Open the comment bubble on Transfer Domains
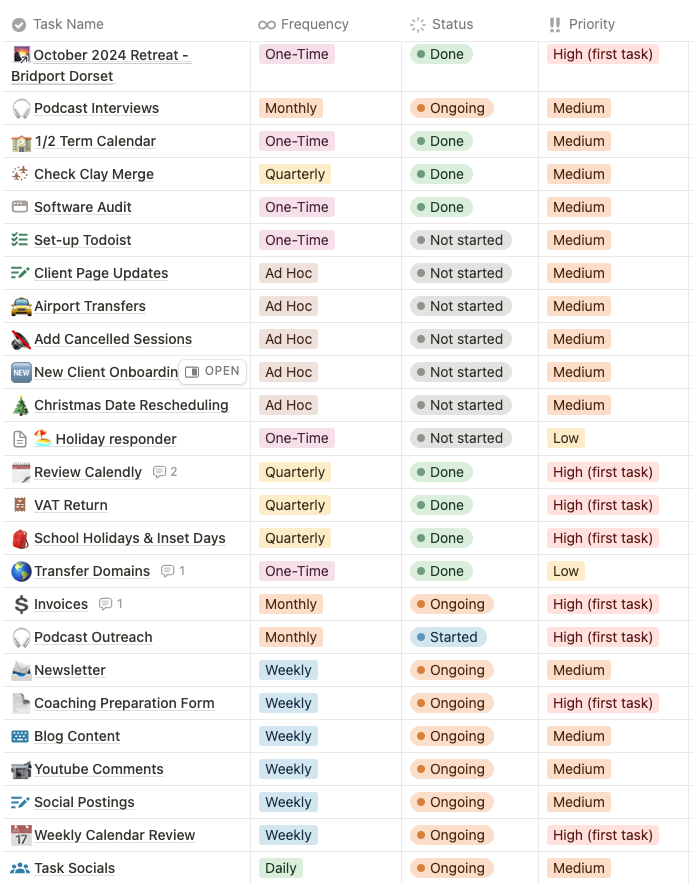The width and height of the screenshot is (693, 883). click(x=173, y=571)
